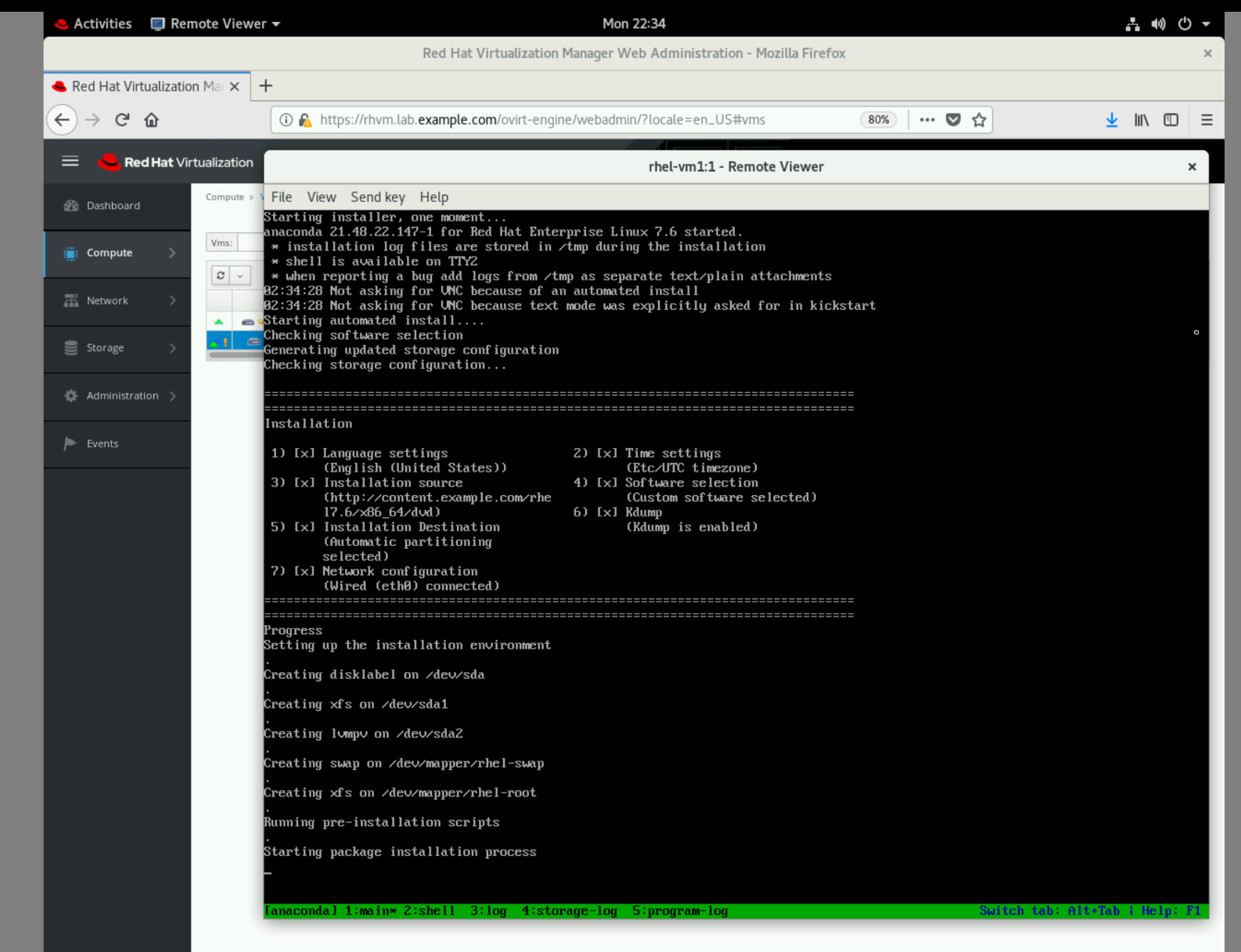Expand the system menu arrow in the top bar
1241x952 pixels.
1206,24
